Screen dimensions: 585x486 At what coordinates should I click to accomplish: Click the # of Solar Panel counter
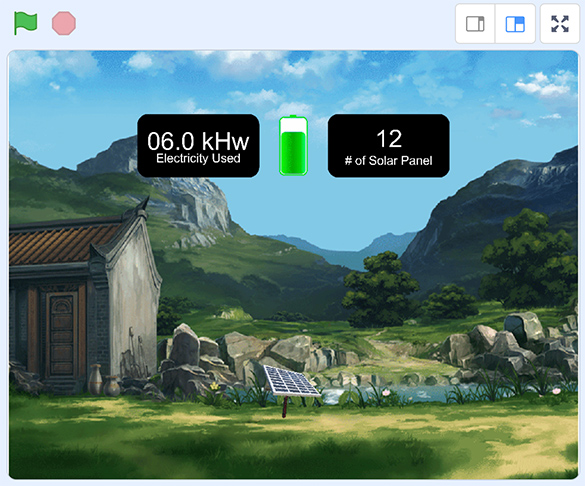coord(388,146)
